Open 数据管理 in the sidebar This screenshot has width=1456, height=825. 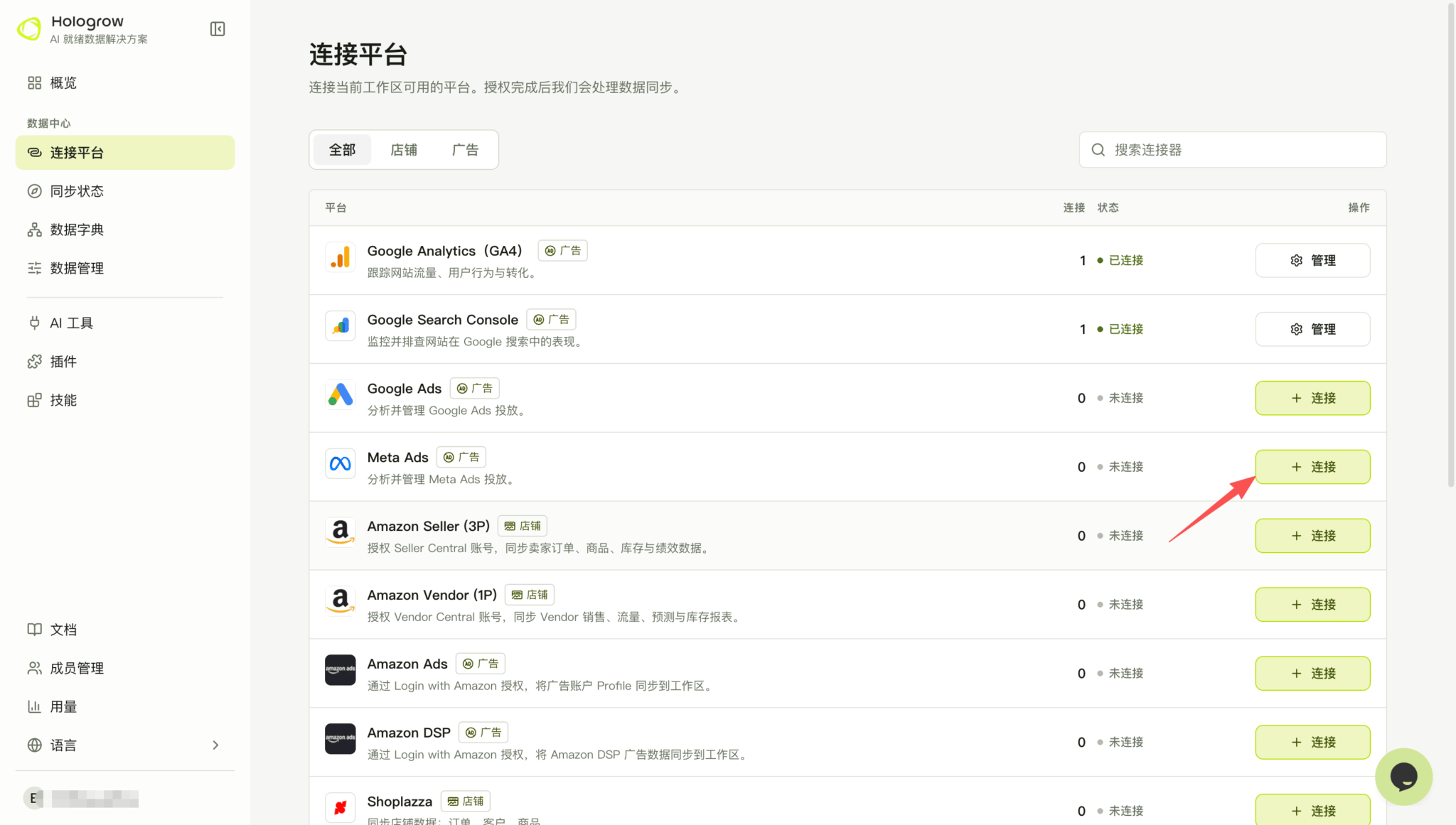point(124,268)
